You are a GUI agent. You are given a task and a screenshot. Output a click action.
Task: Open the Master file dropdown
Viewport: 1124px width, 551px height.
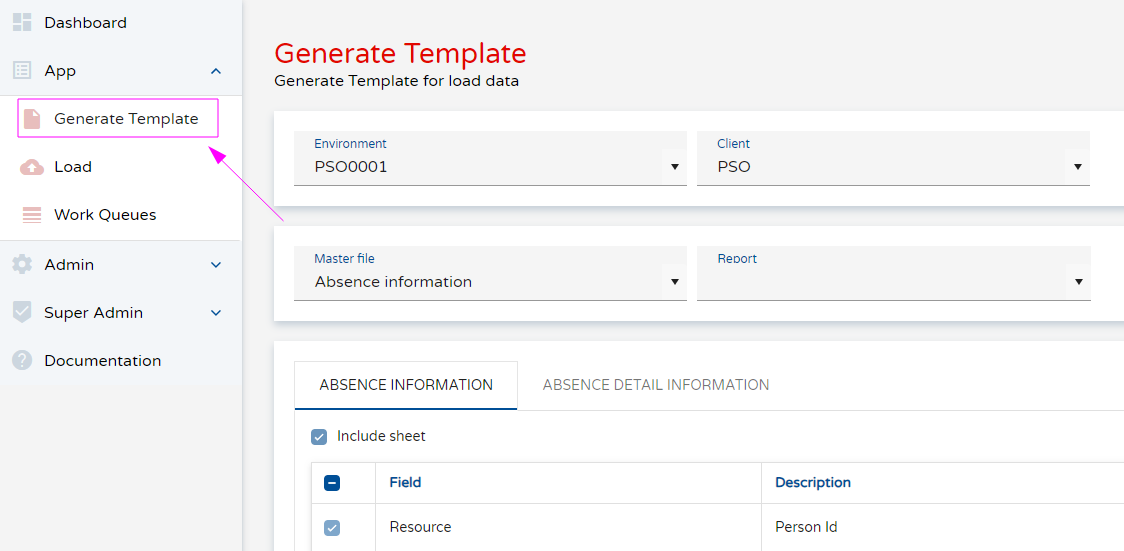coord(490,273)
